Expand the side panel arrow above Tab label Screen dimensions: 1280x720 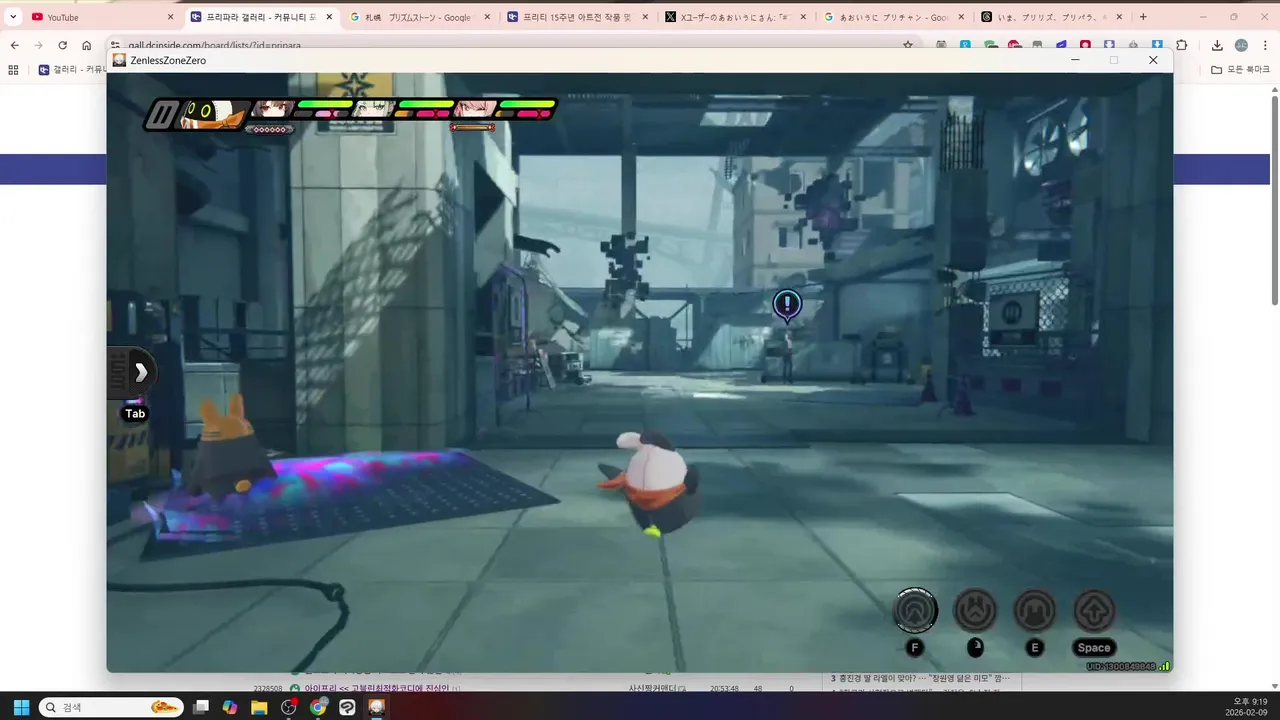(x=140, y=373)
